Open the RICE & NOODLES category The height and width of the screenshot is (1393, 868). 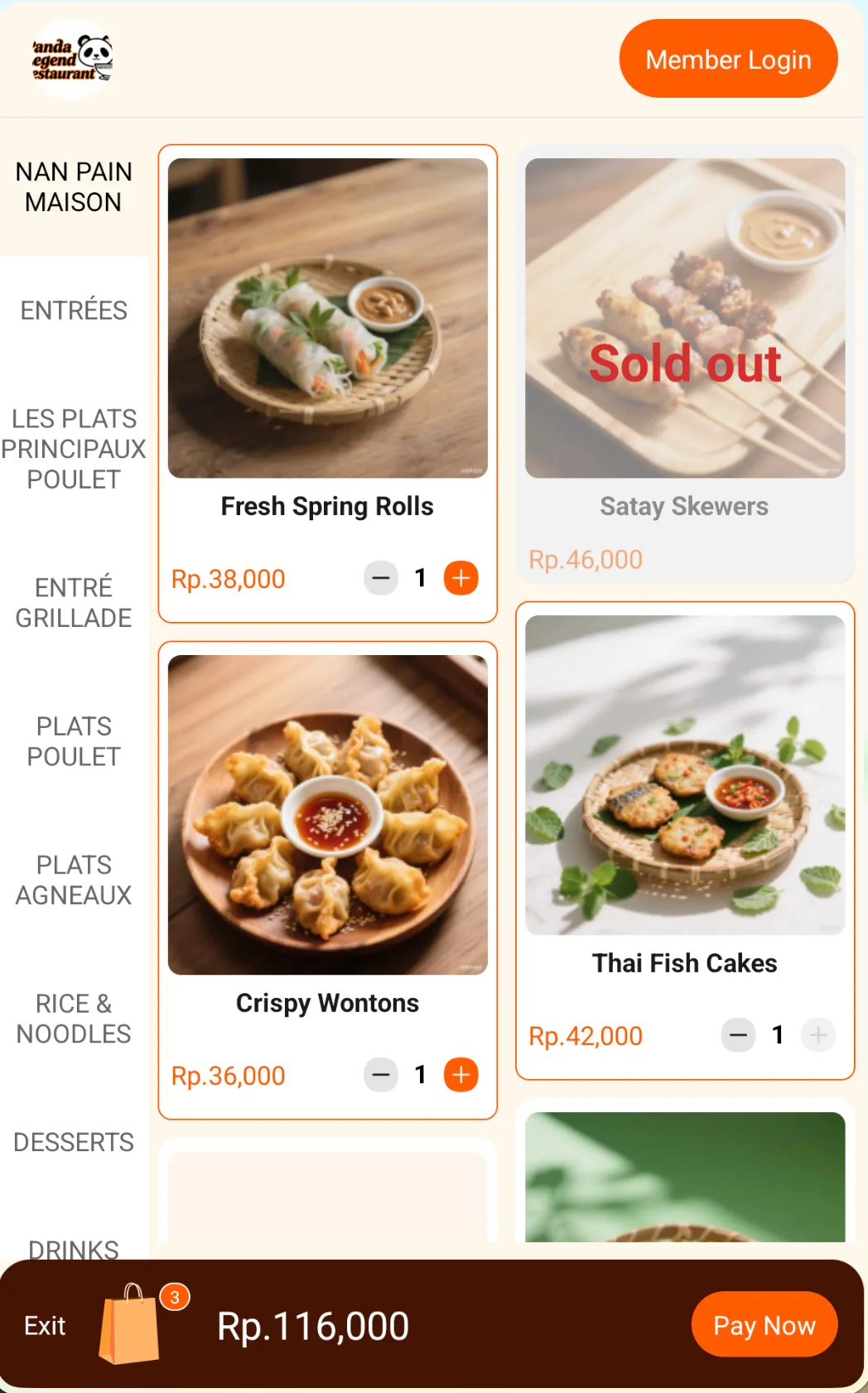point(74,1019)
